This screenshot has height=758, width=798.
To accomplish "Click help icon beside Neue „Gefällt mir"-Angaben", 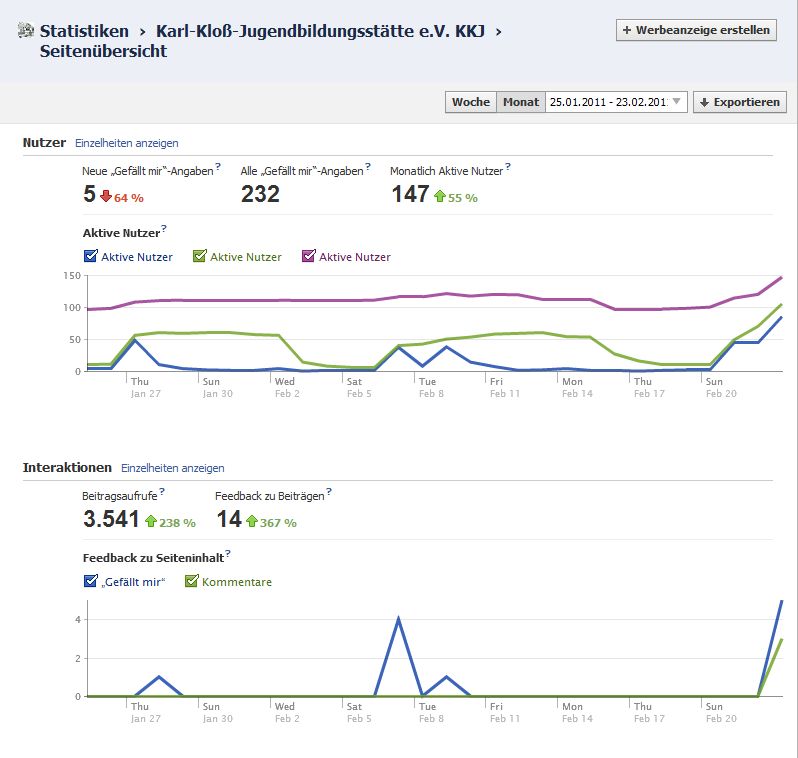I will (x=218, y=168).
